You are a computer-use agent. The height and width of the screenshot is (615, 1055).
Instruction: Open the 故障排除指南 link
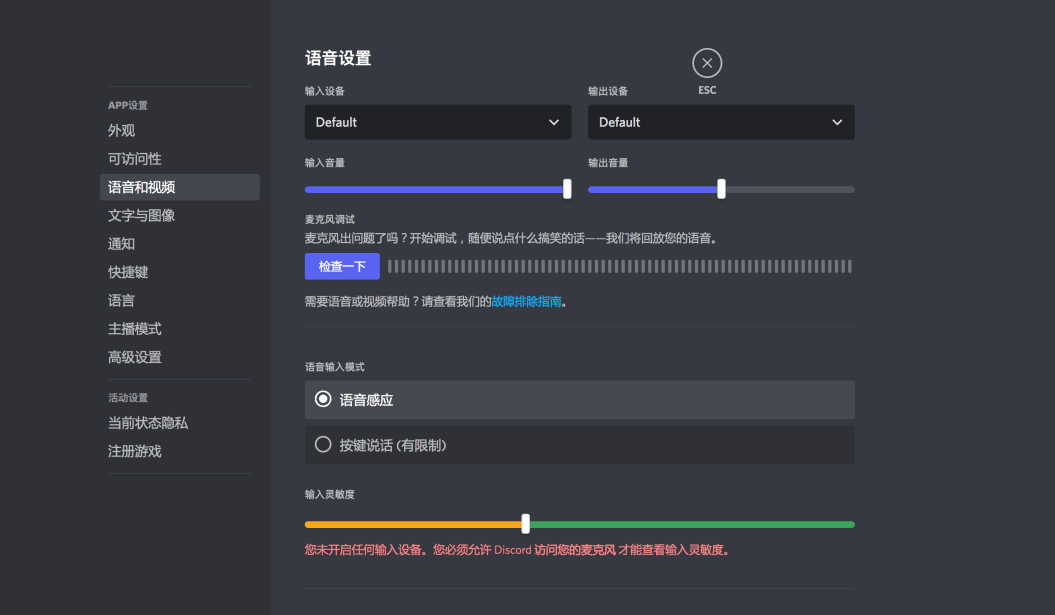tap(526, 301)
